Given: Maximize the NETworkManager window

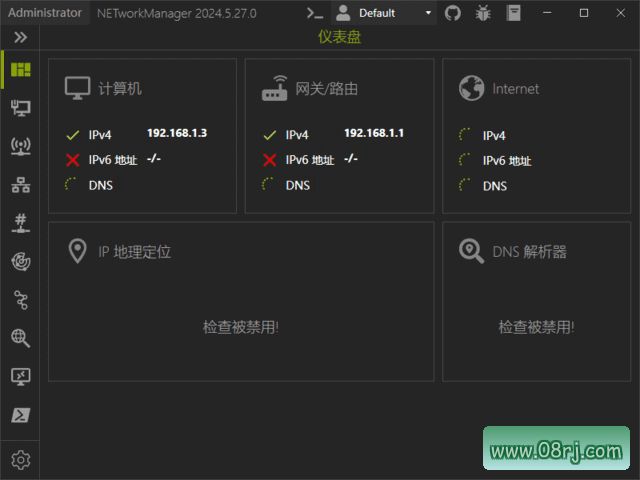Looking at the screenshot, I should point(584,13).
